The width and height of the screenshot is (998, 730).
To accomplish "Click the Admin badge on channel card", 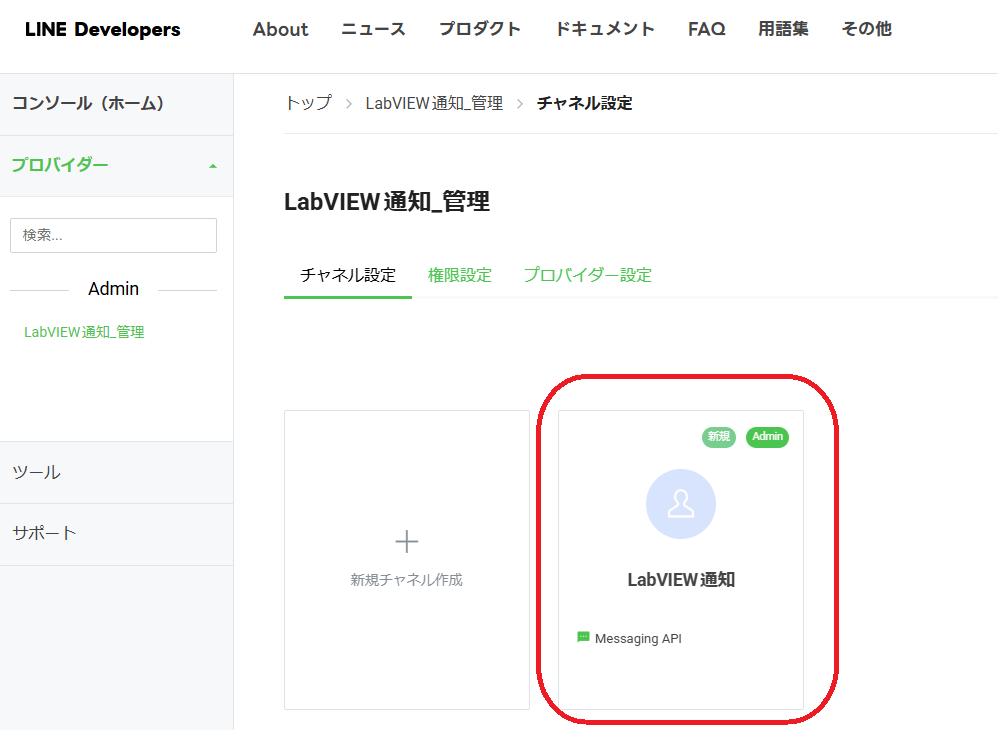I will 767,437.
